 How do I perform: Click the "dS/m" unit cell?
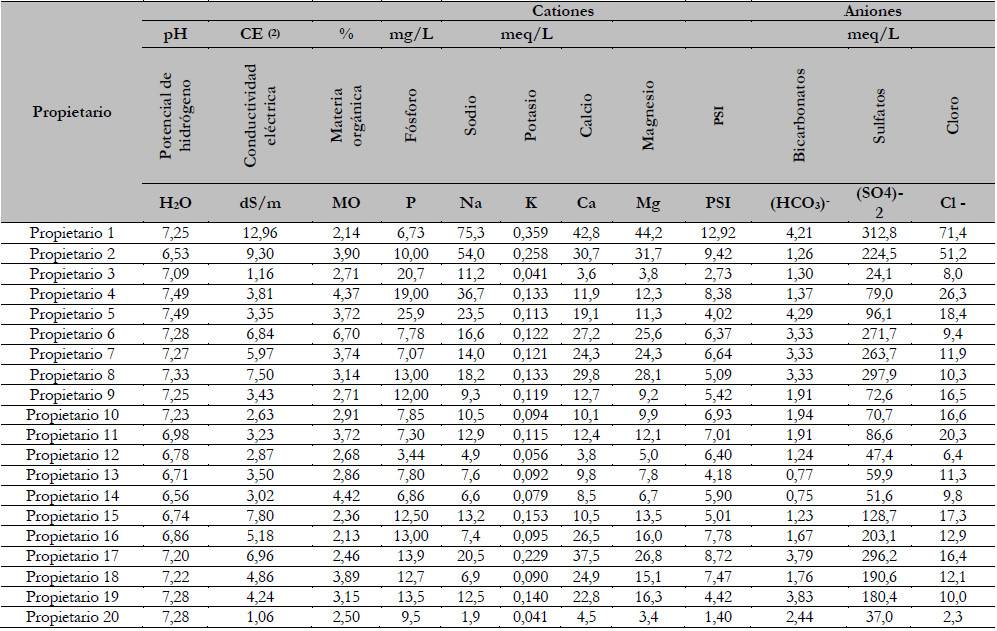(262, 203)
